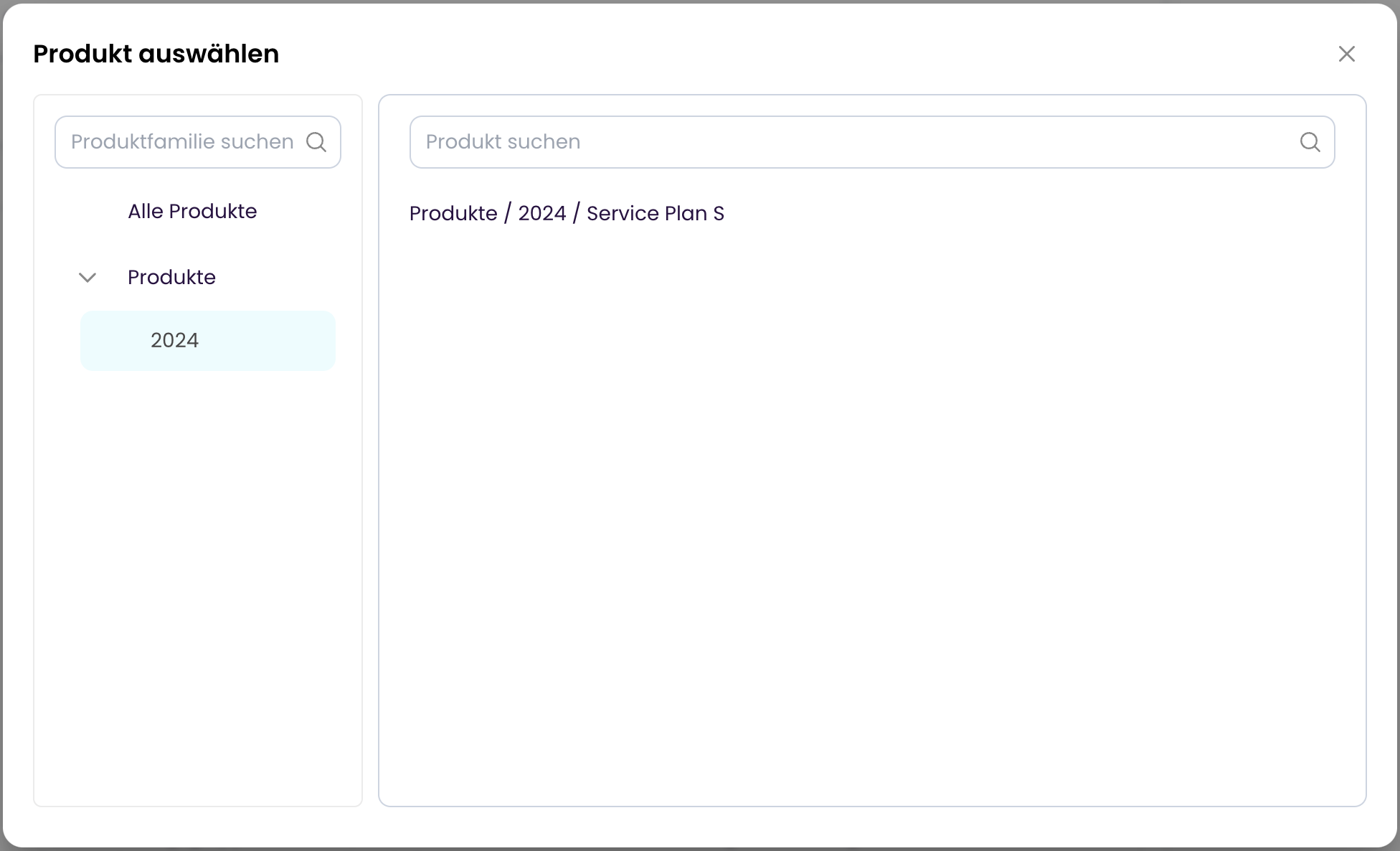Select the Produkte family node label
Viewport: 1400px width, 851px height.
pos(171,278)
